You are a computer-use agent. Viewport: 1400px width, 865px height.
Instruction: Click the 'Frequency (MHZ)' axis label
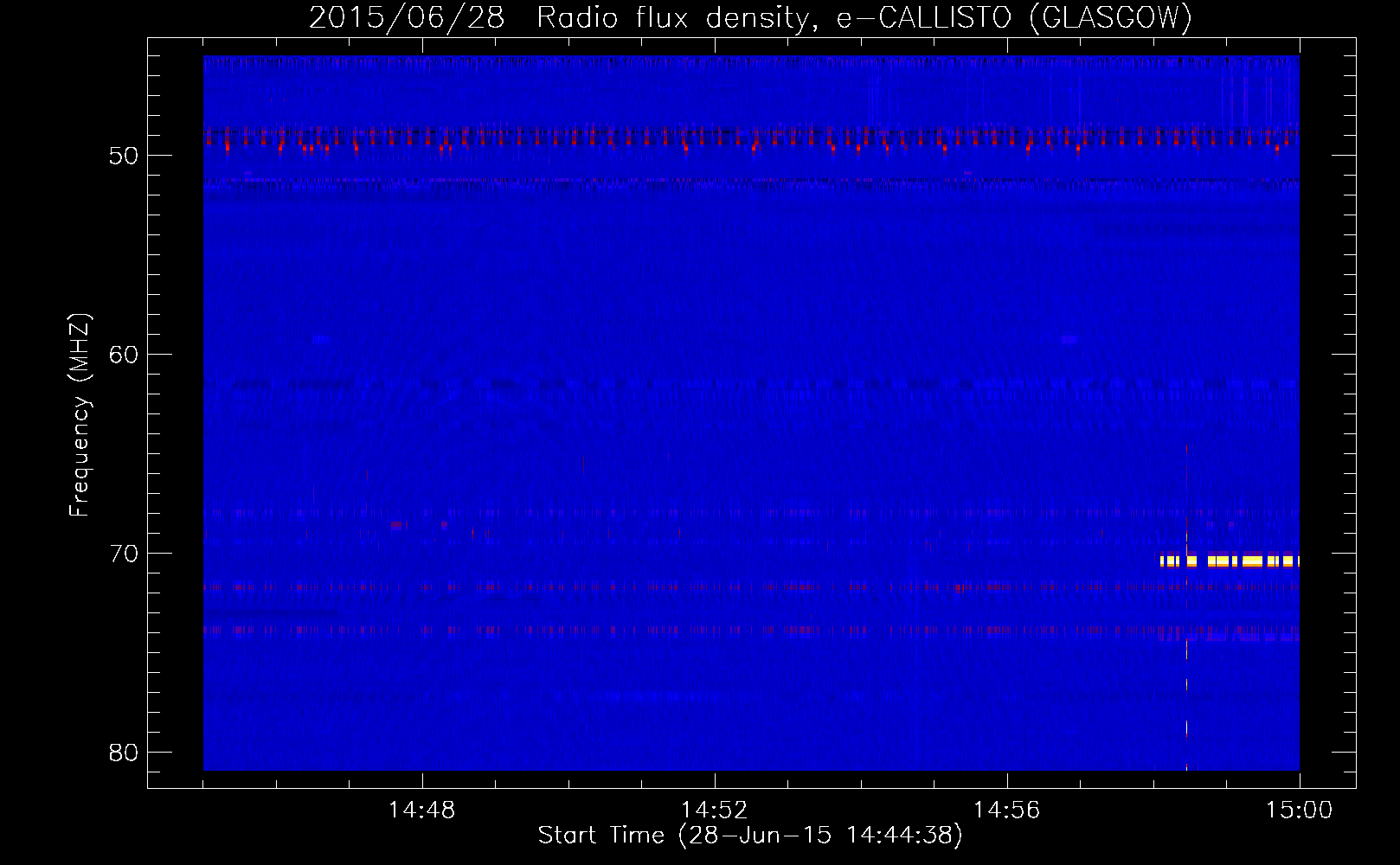click(80, 415)
